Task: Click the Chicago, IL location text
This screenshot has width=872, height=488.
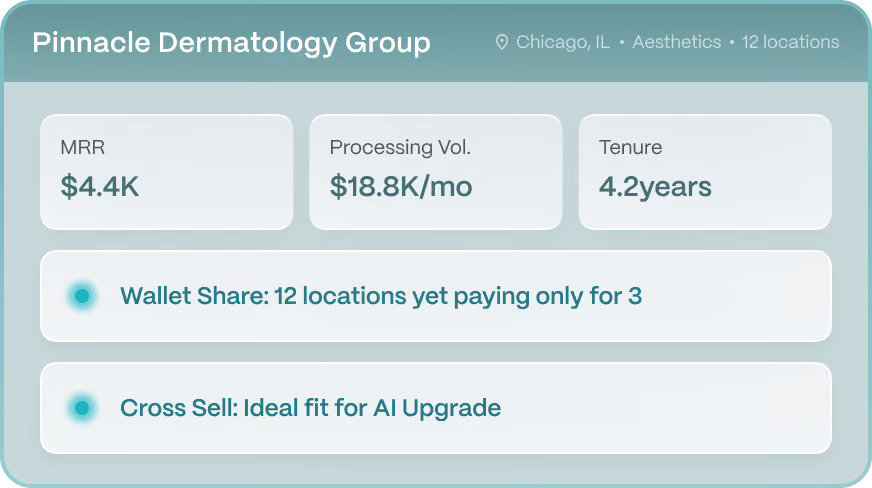Action: click(563, 42)
